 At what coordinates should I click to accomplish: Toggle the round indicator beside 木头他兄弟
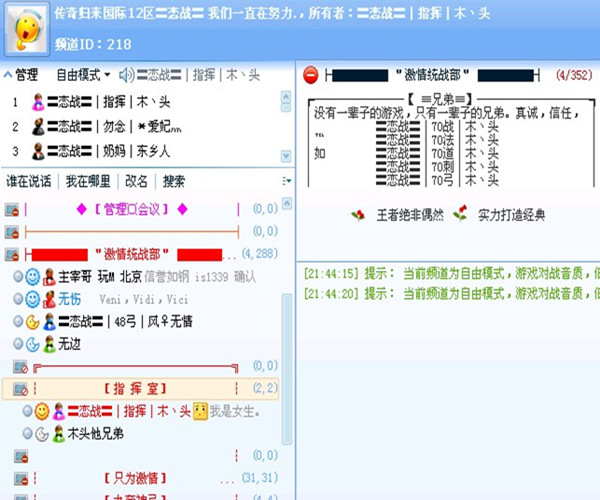click(27, 434)
